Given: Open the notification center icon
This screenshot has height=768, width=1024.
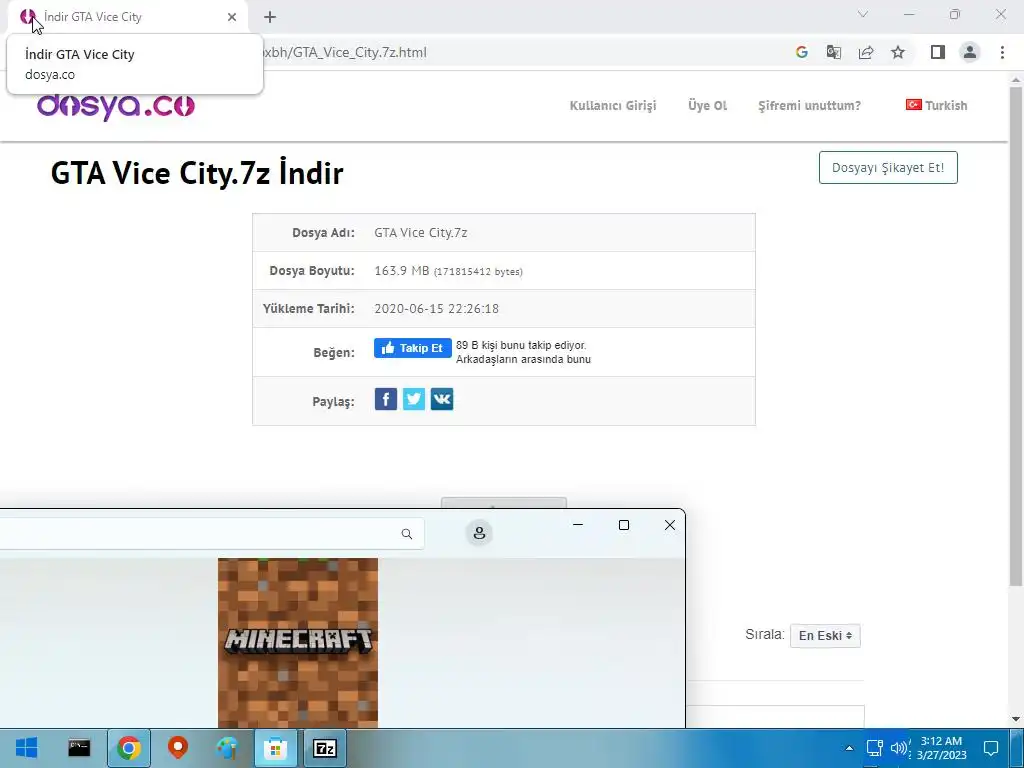Looking at the screenshot, I should click(x=991, y=748).
